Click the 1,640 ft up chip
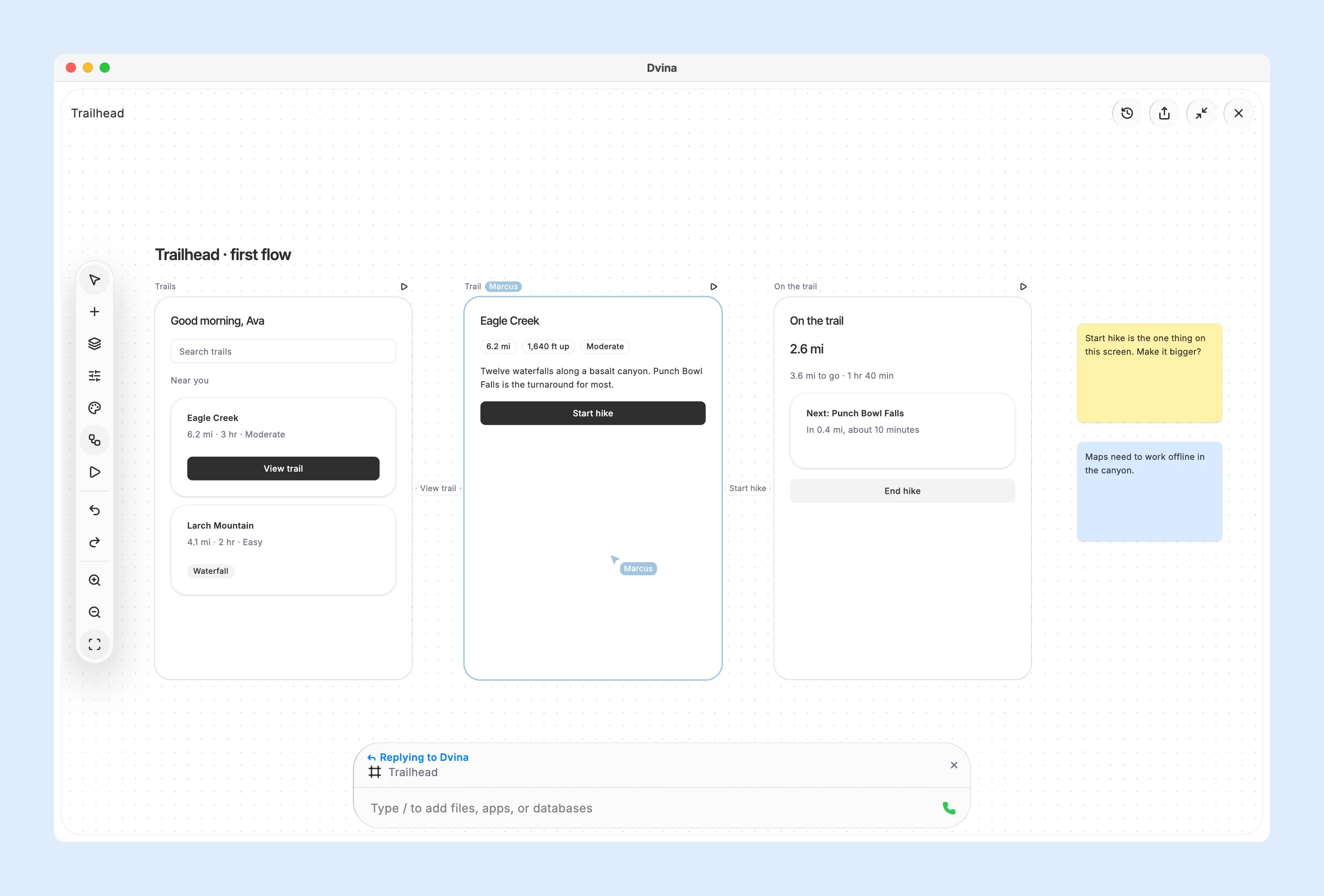Image resolution: width=1324 pixels, height=896 pixels. (548, 346)
